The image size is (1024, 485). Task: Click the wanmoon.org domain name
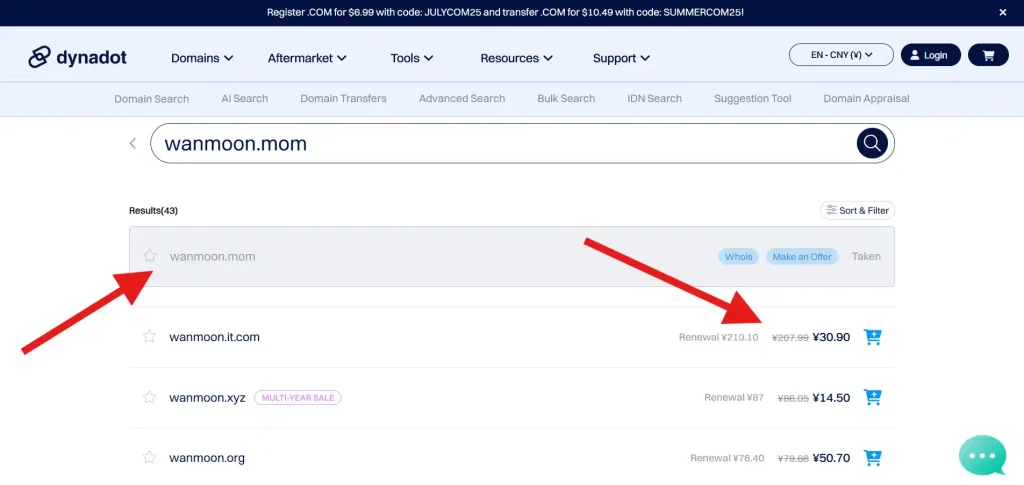206,458
